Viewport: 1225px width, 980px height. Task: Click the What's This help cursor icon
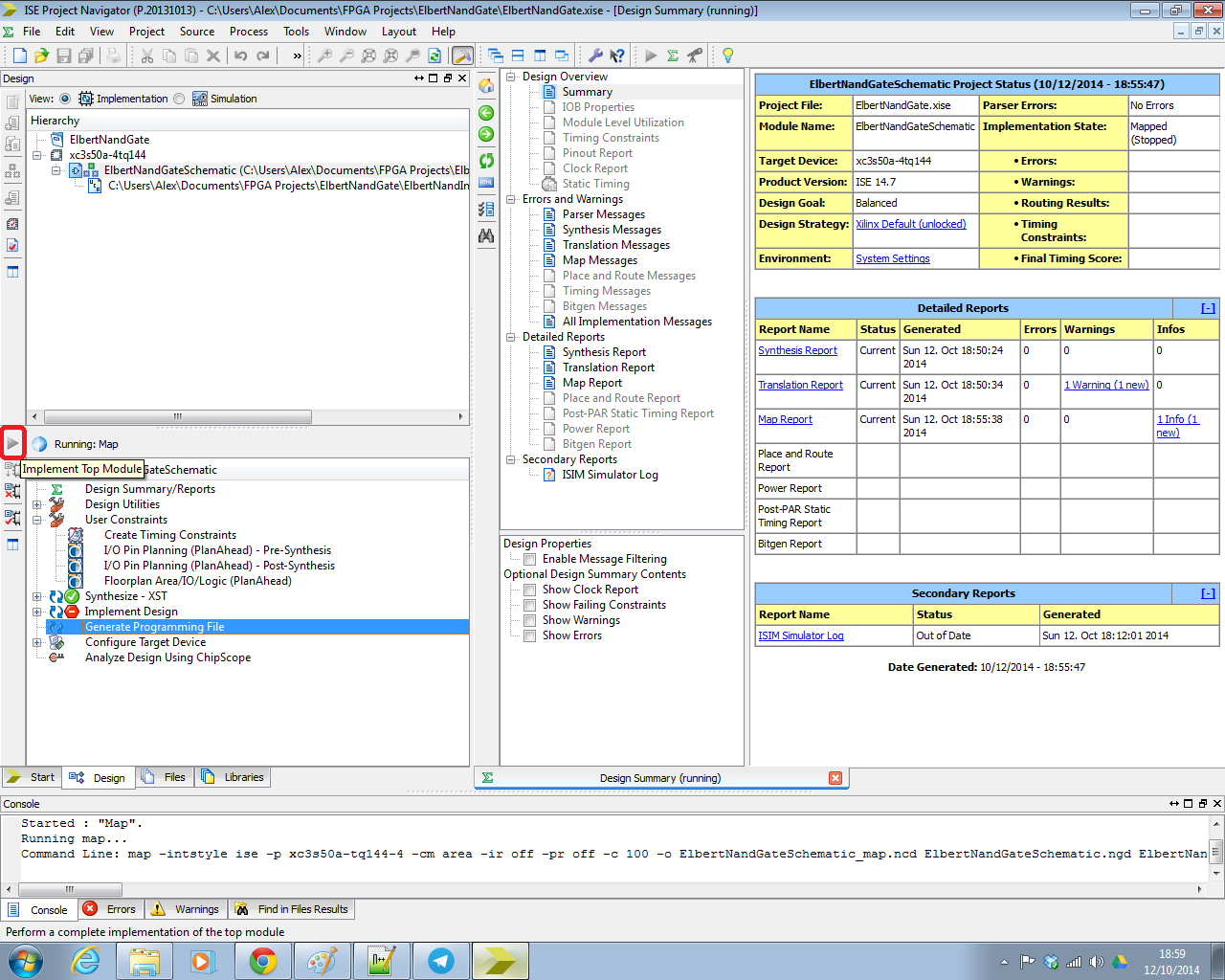(617, 56)
